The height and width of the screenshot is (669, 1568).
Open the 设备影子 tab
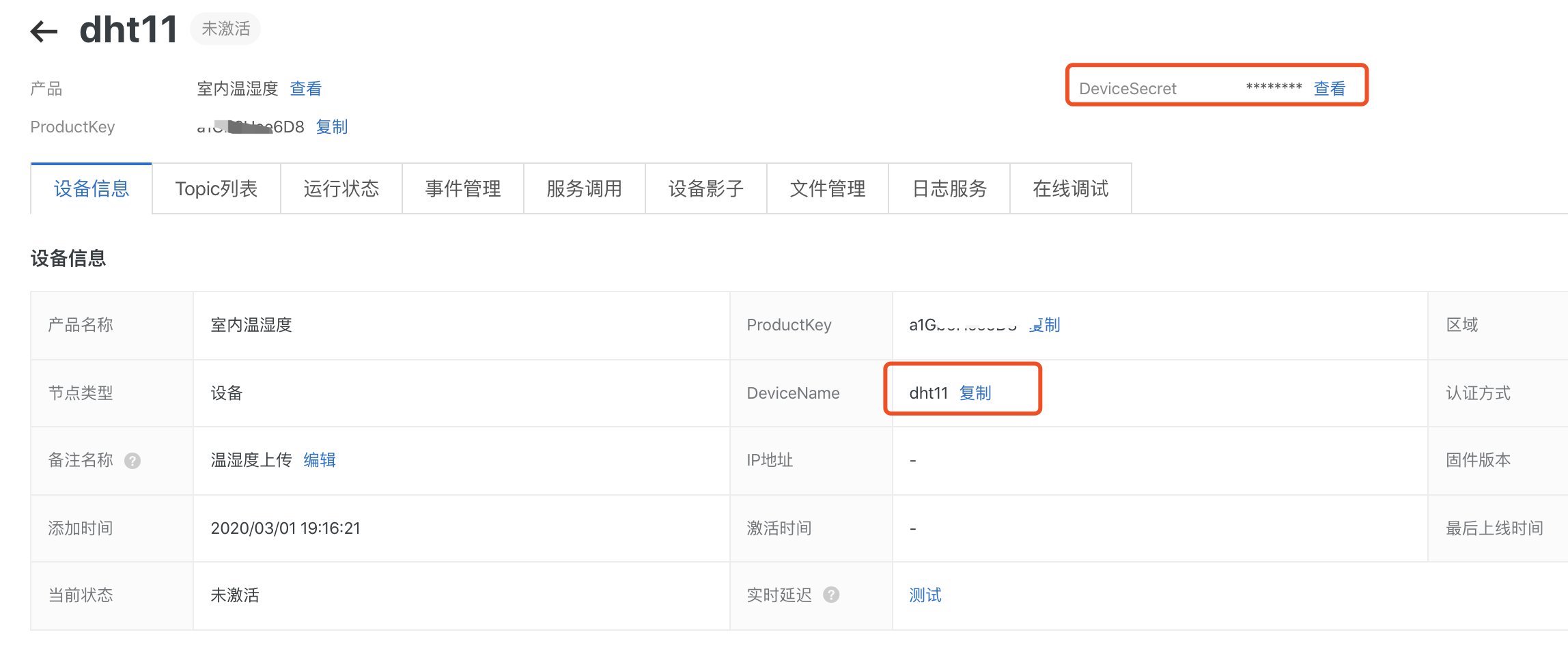705,189
